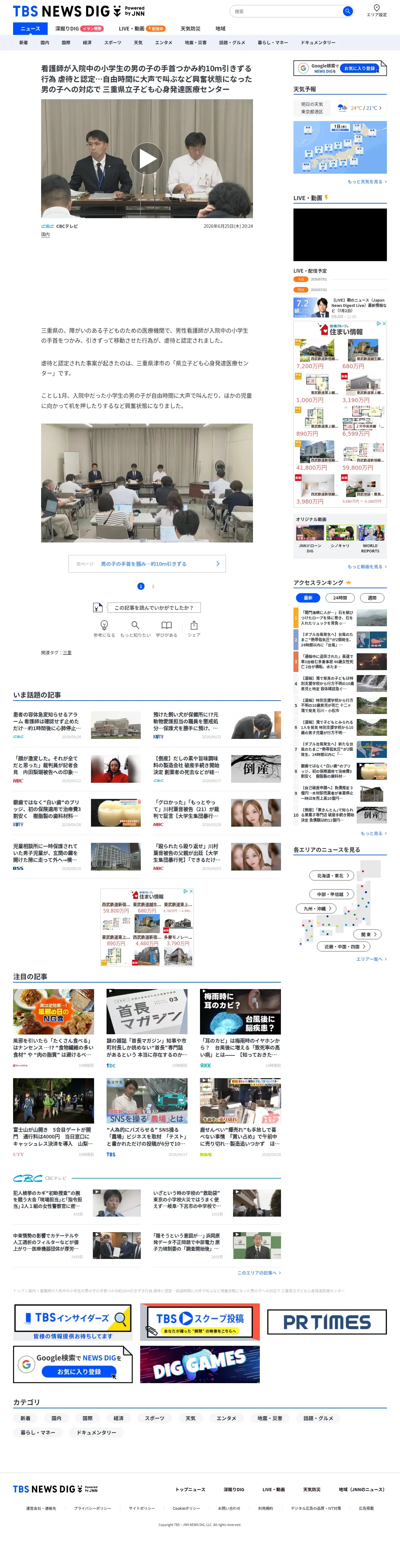Click the 三重 related tag link

click(x=67, y=653)
